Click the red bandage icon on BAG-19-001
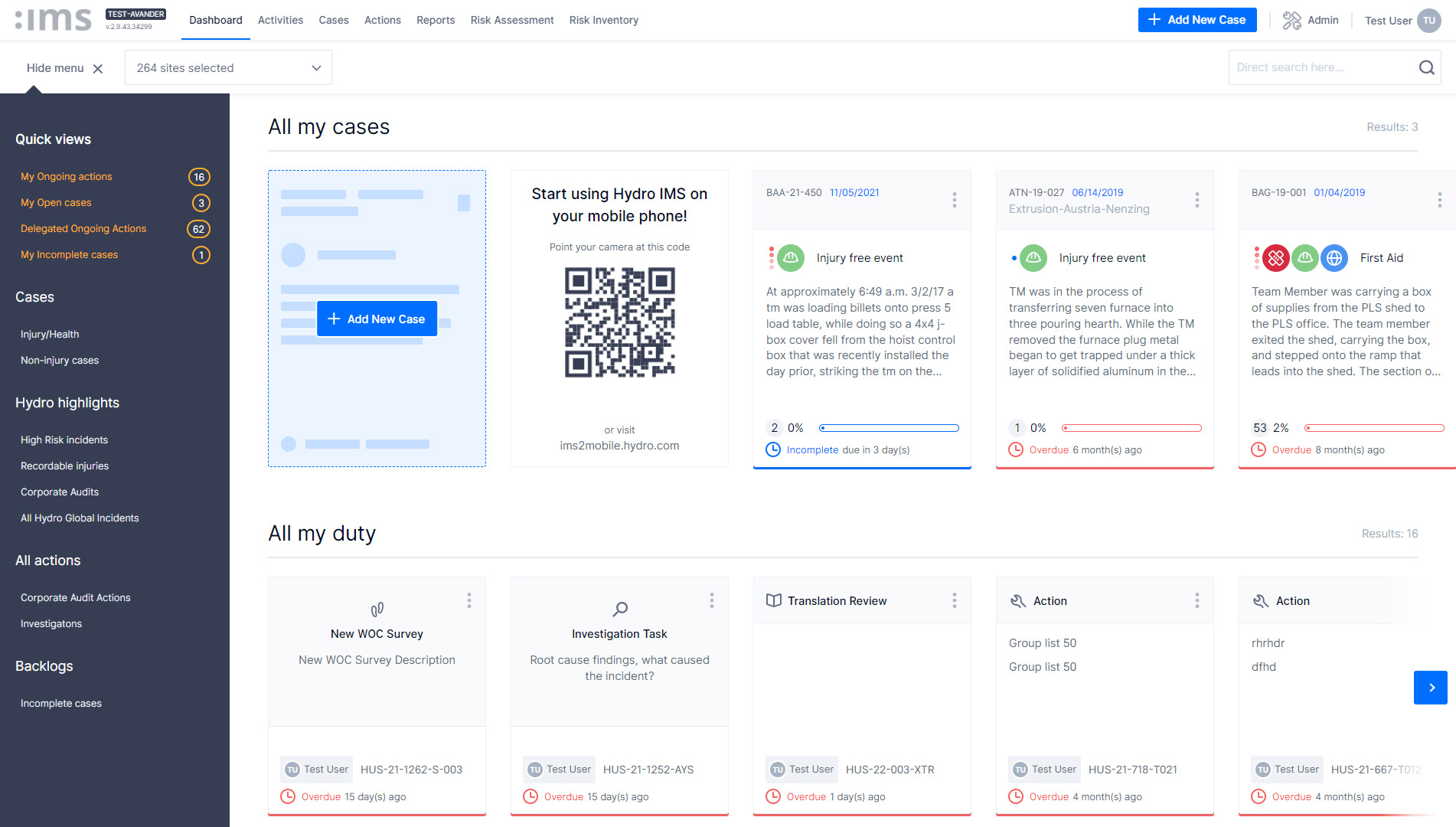 click(1276, 258)
